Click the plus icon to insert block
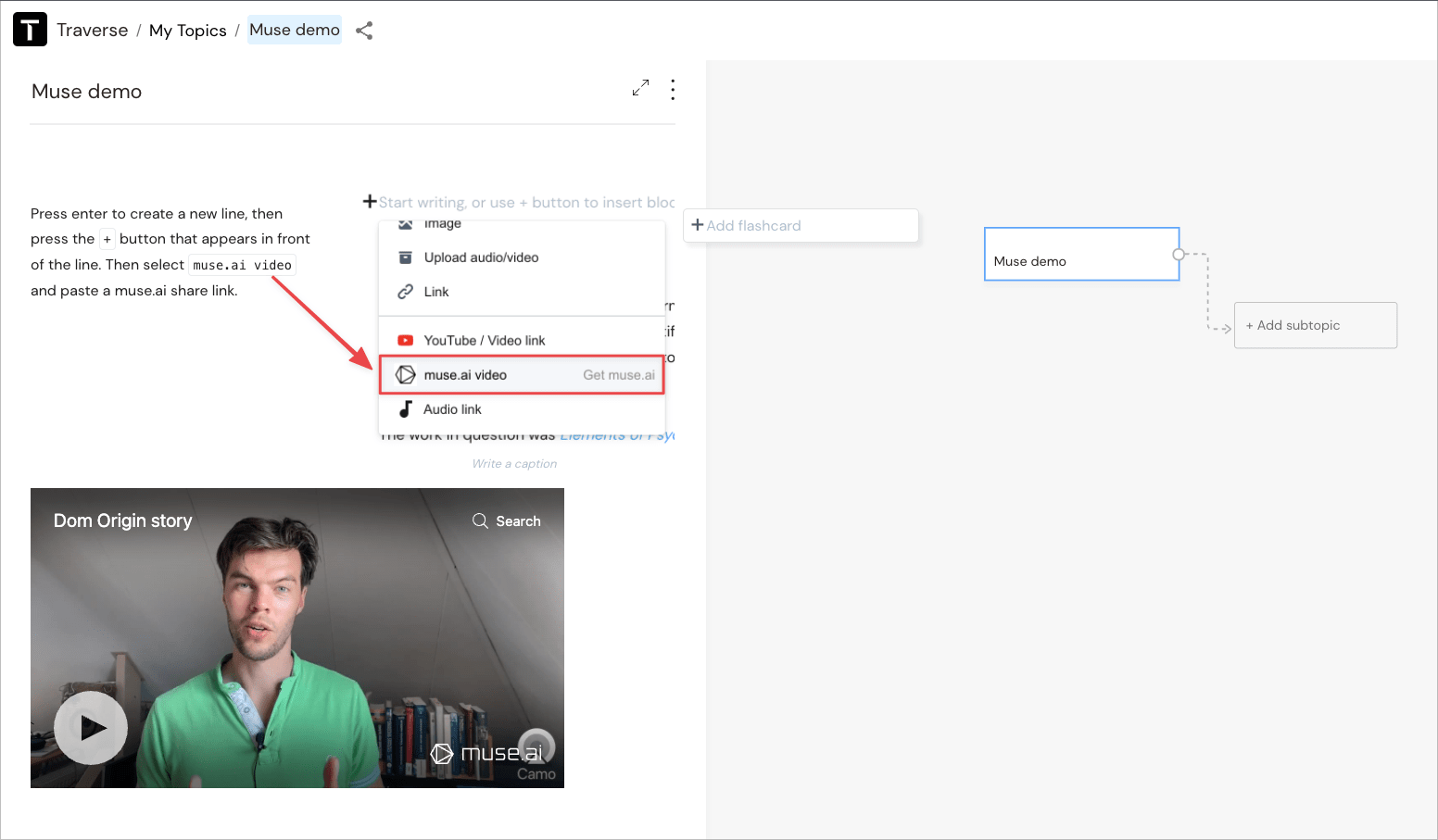The height and width of the screenshot is (840, 1438). click(370, 202)
